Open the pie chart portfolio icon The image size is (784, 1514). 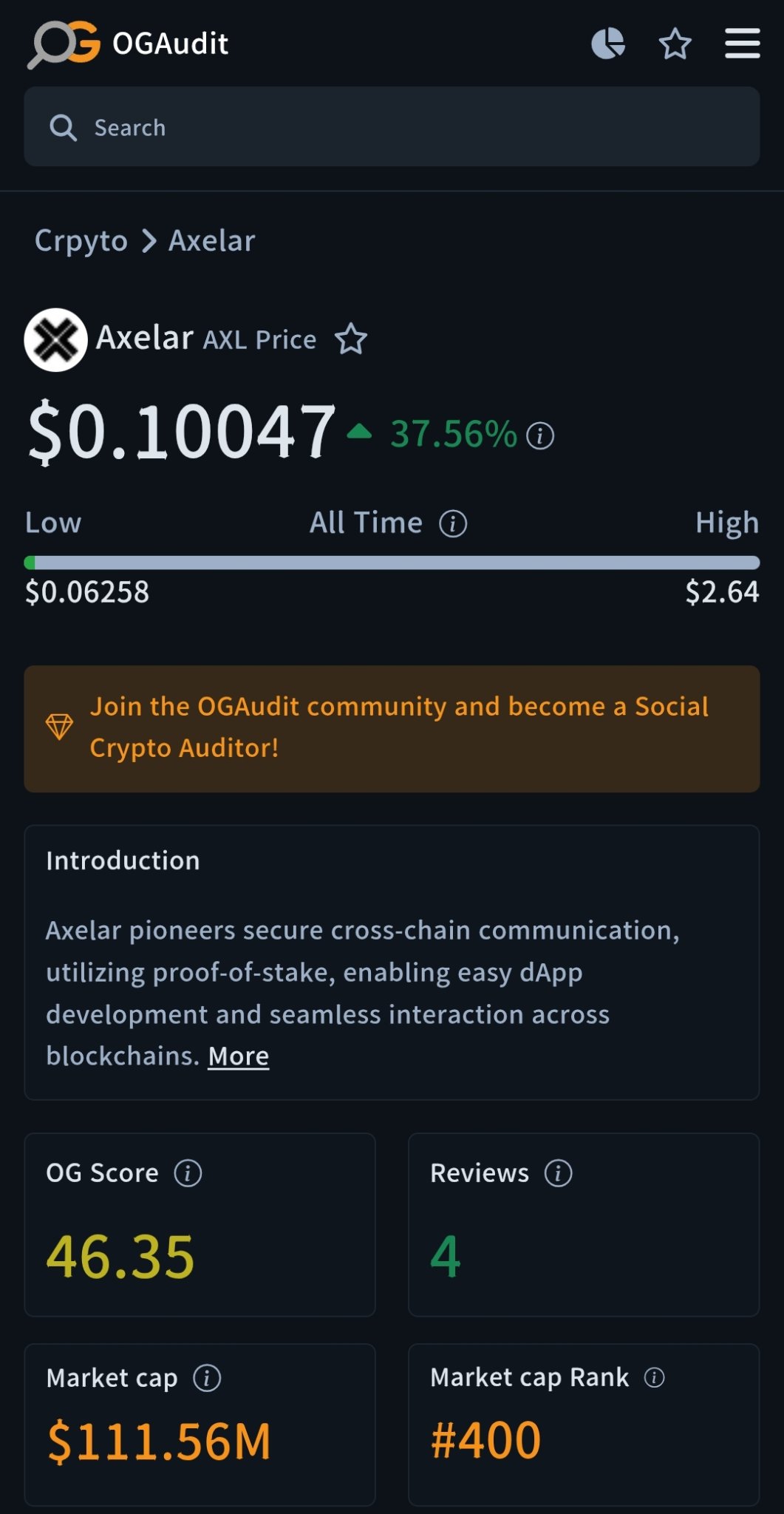point(608,44)
